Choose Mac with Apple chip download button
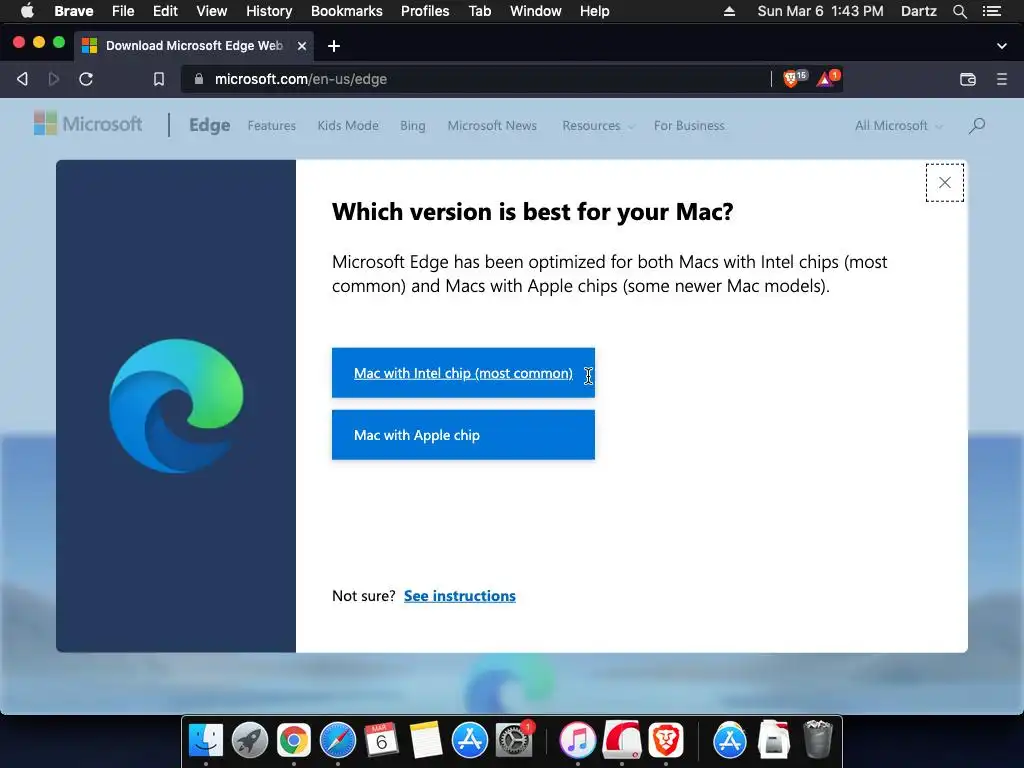Viewport: 1024px width, 768px height. (463, 435)
